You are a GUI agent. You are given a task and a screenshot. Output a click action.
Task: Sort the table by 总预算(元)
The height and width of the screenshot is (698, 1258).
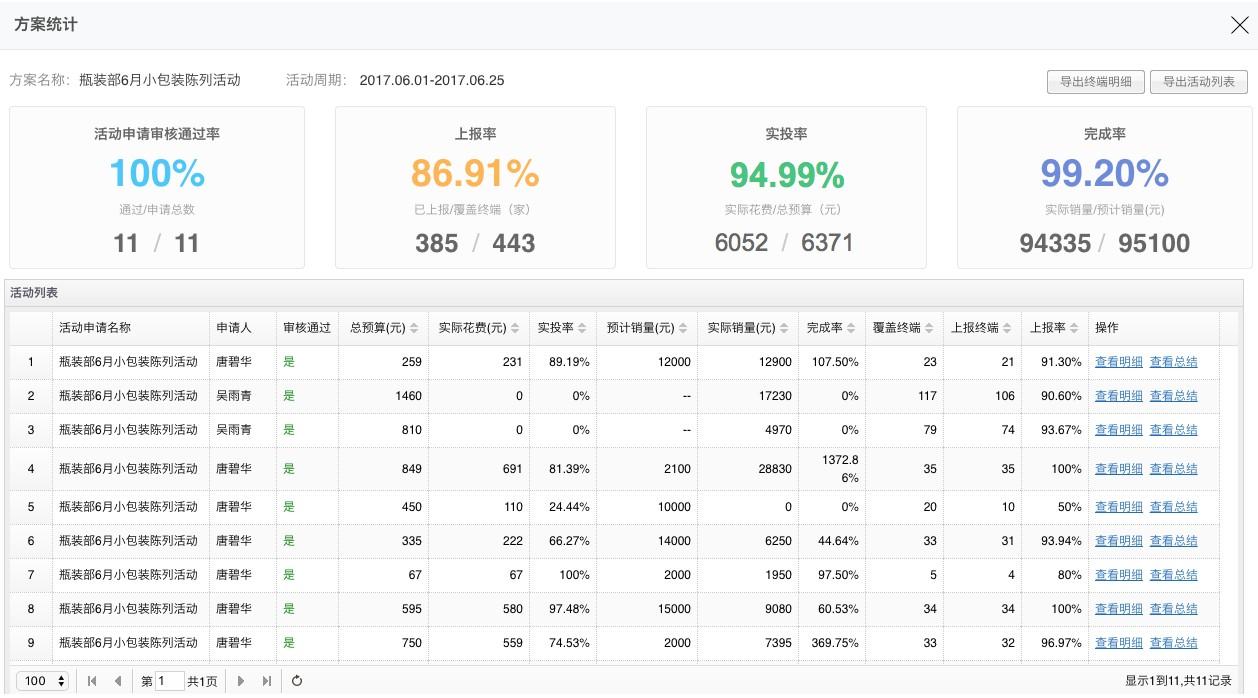(x=412, y=327)
